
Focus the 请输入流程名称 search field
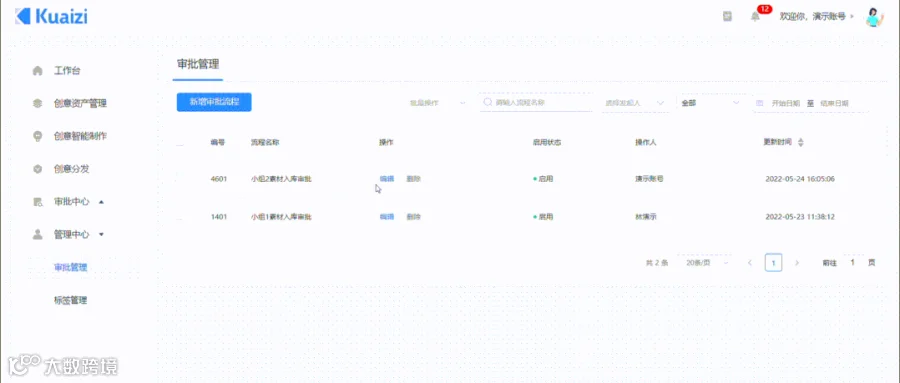pyautogui.click(x=536, y=102)
